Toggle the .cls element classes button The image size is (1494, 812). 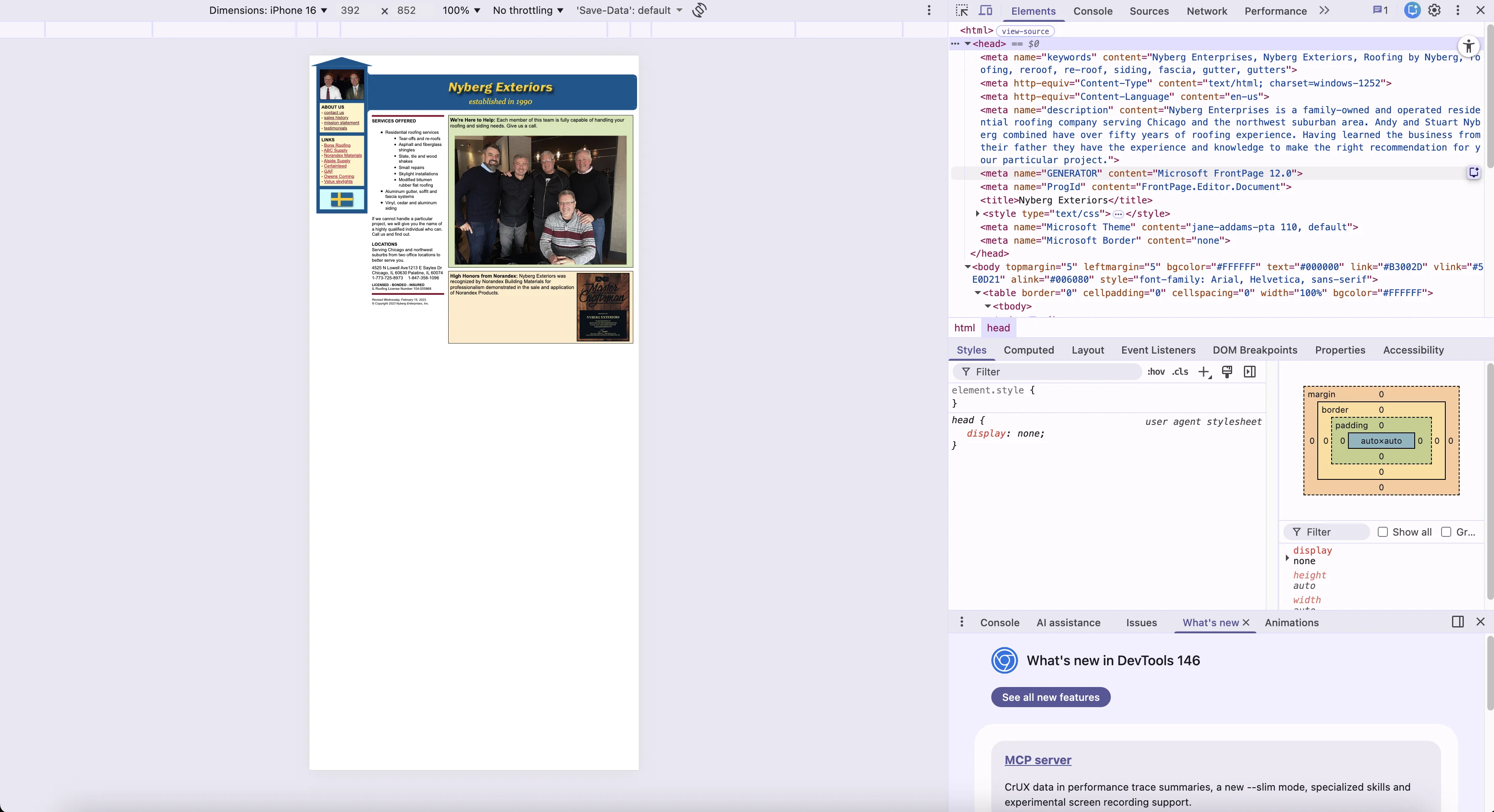(1180, 372)
